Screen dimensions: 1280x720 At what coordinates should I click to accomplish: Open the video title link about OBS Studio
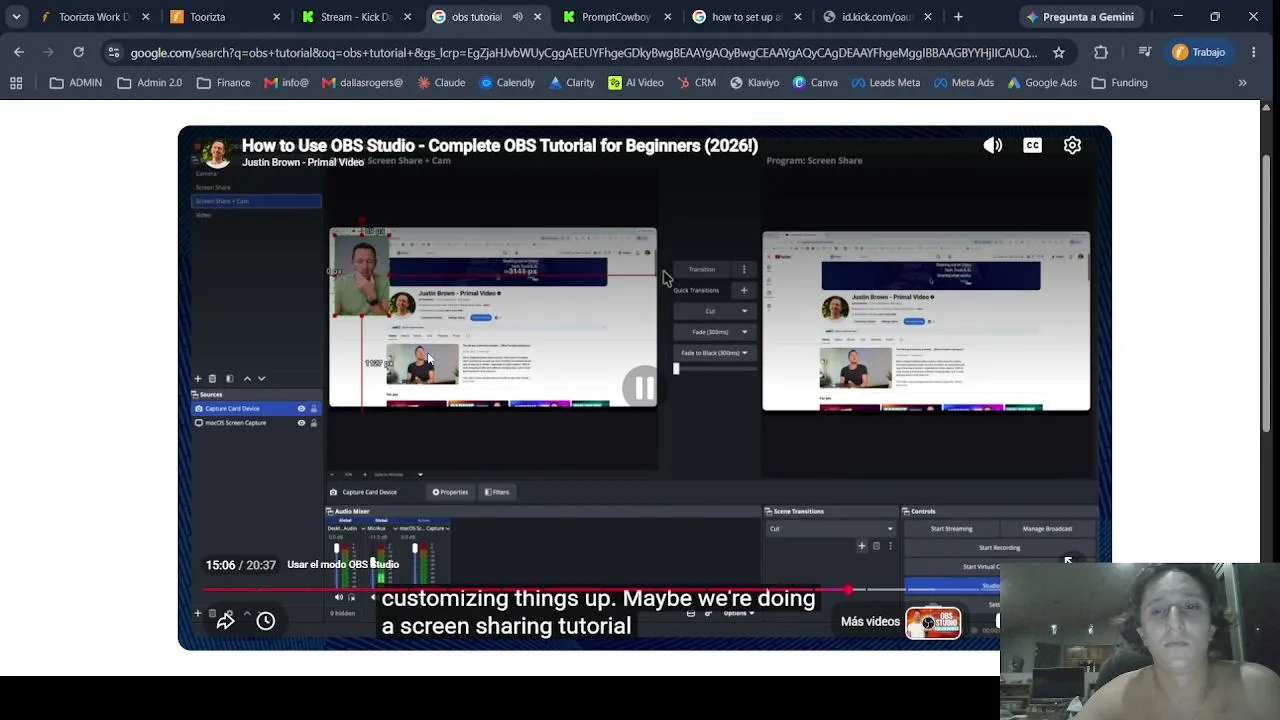tap(500, 146)
